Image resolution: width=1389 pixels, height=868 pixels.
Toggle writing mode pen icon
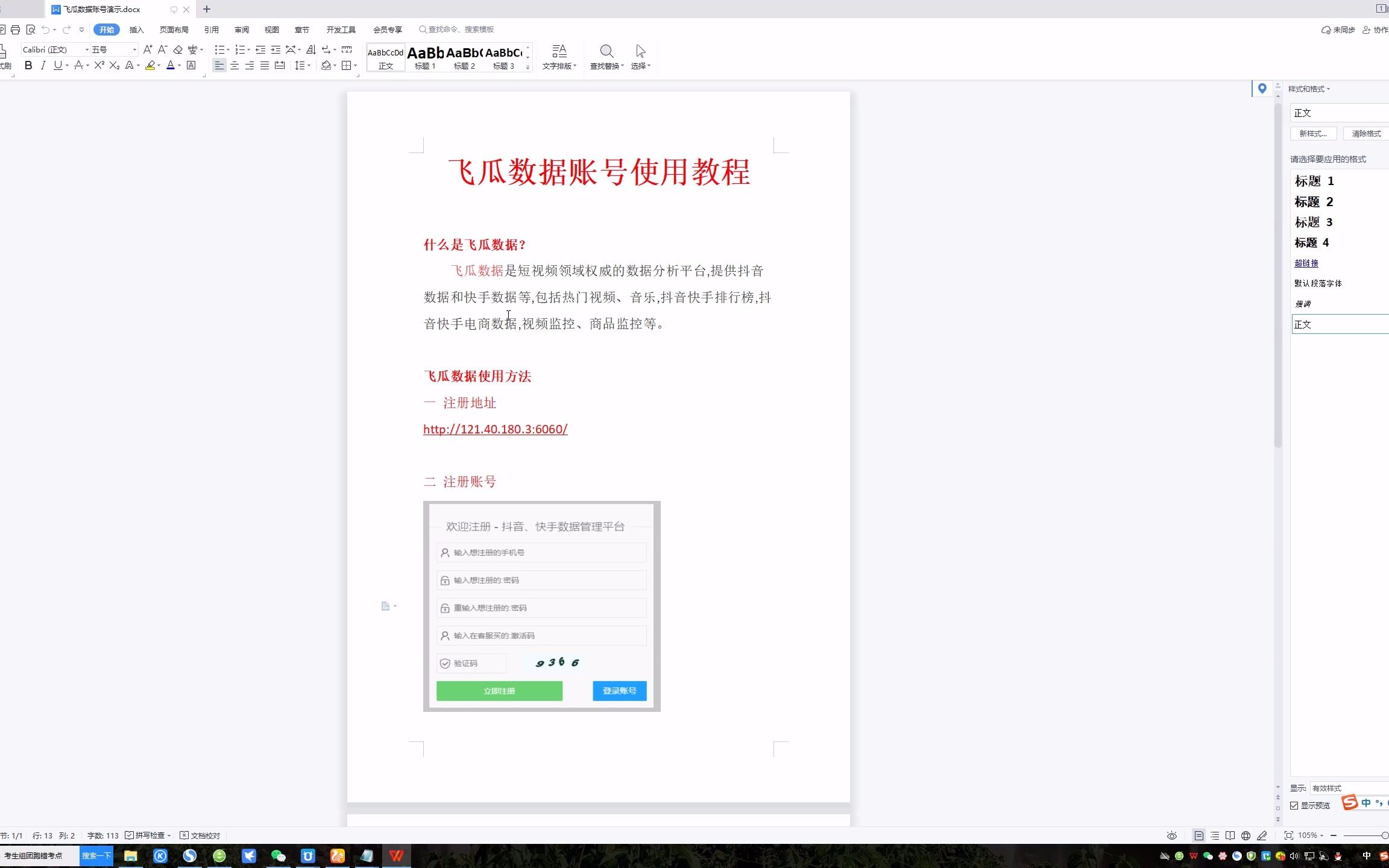click(1262, 835)
